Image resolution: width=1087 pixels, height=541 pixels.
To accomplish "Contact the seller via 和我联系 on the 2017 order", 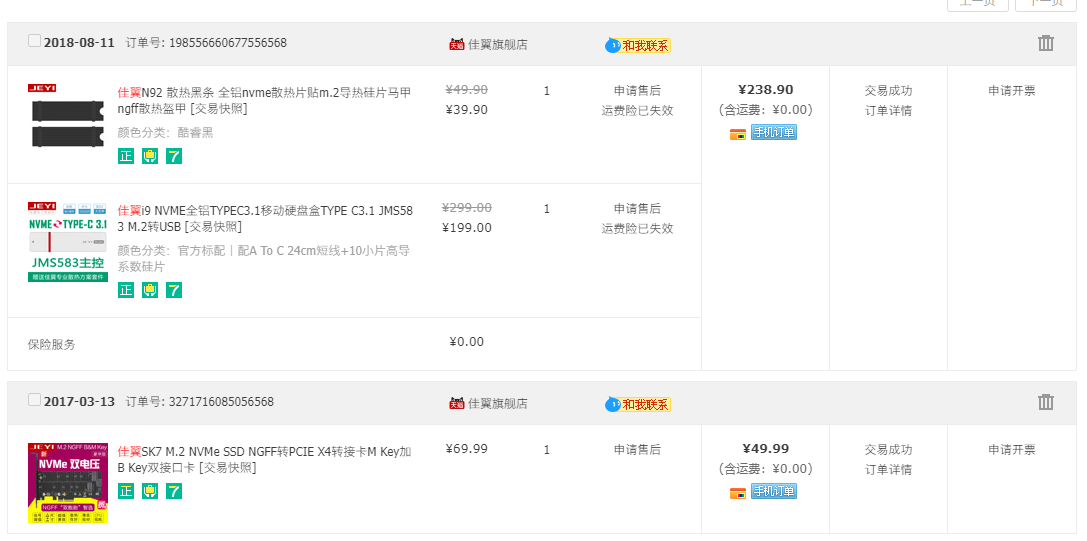I will 638,404.
